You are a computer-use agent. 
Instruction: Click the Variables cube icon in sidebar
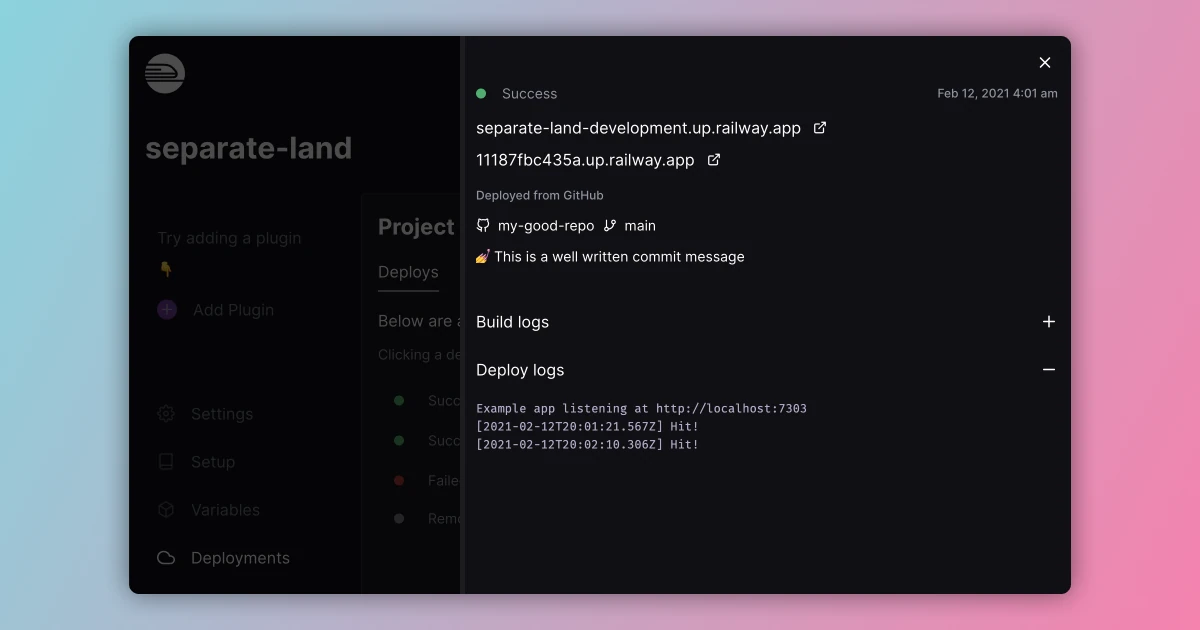click(166, 510)
